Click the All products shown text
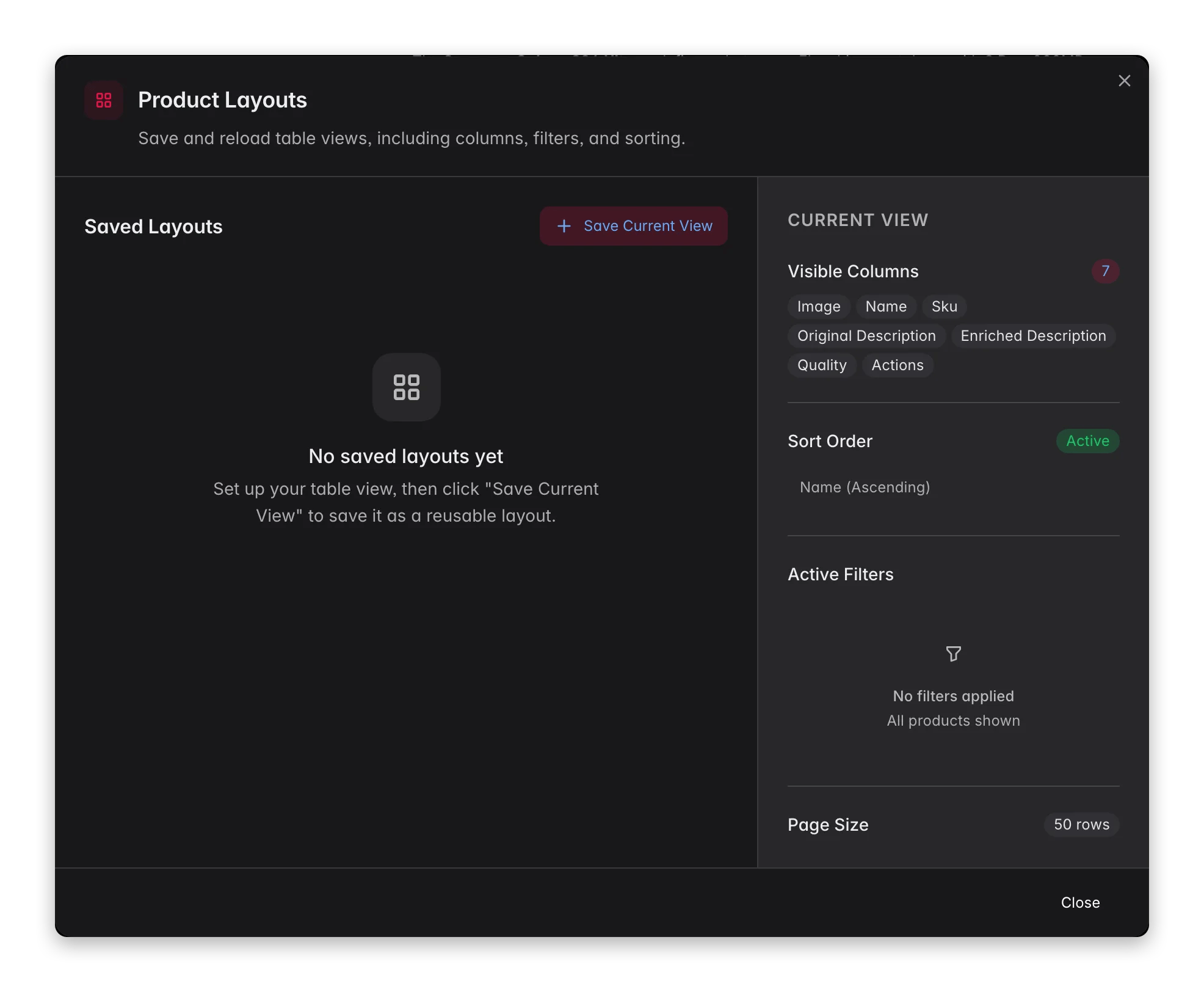Viewport: 1204px width, 992px height. (x=953, y=721)
